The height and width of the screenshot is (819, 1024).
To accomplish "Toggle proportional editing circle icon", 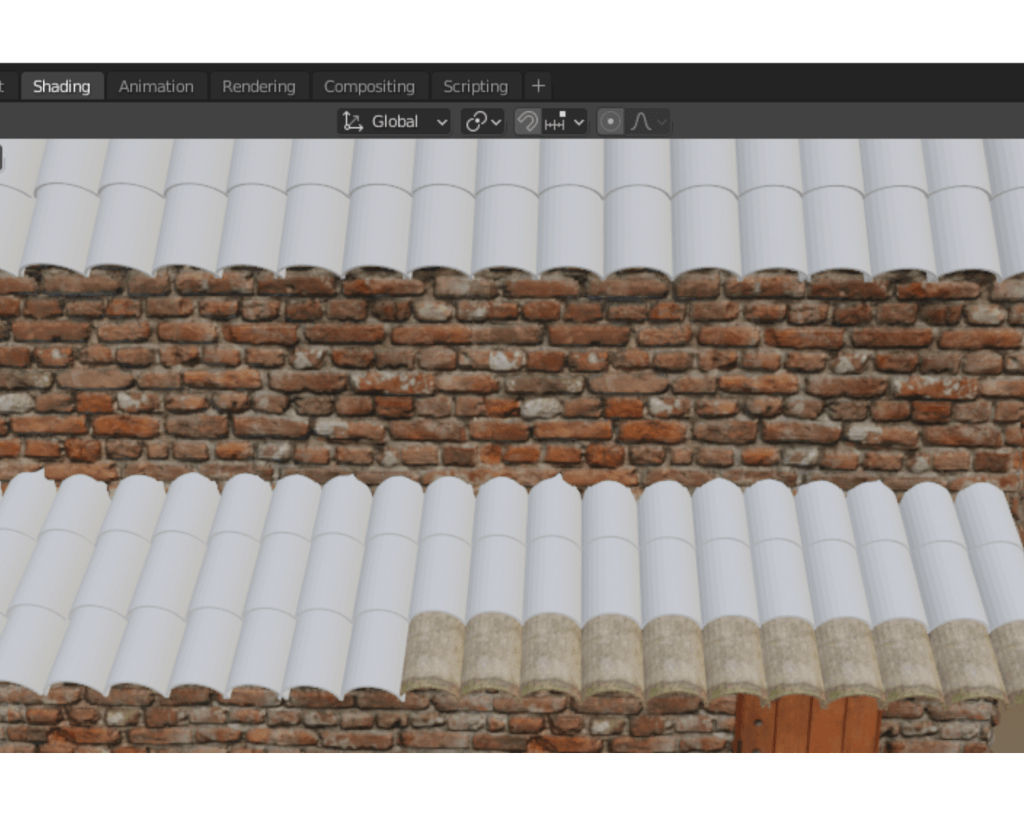I will (x=610, y=122).
